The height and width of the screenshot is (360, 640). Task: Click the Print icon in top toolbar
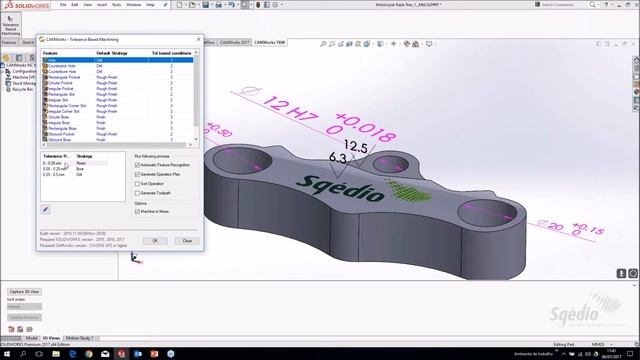point(218,5)
